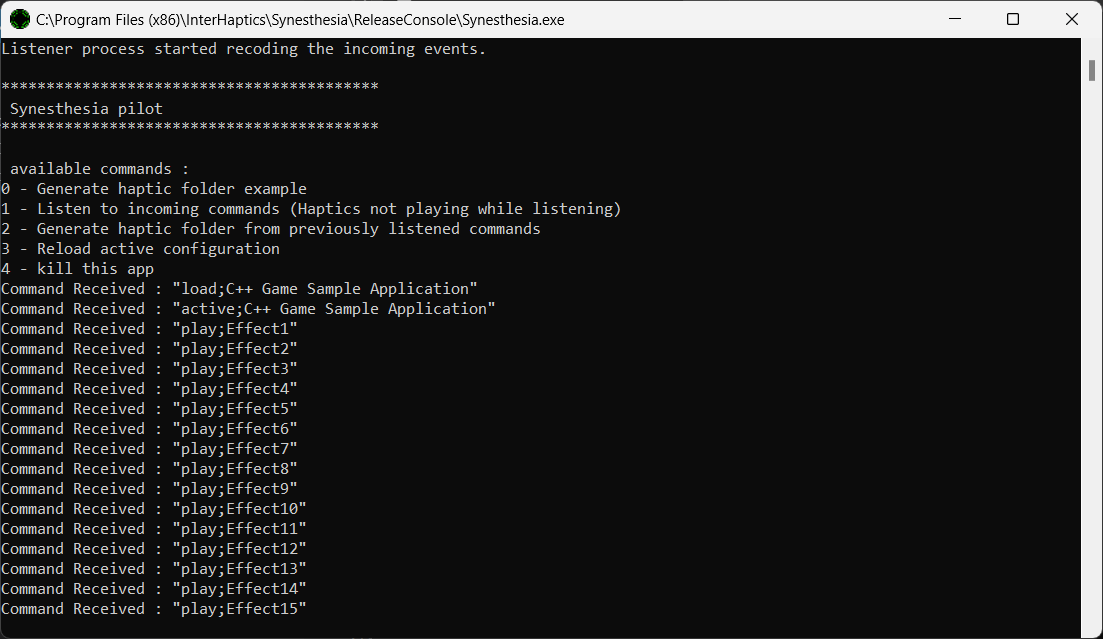Click the 'load;C++ Game Sample Application' line
The image size is (1103, 639).
tap(239, 289)
